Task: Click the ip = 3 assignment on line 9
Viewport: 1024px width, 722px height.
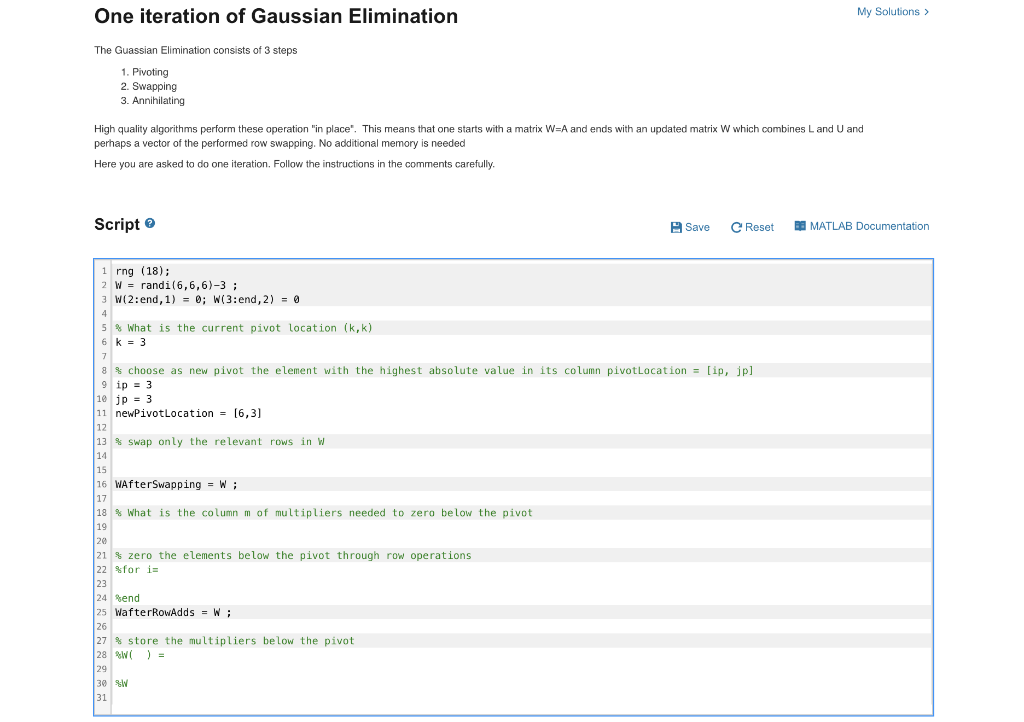Action: tap(132, 384)
